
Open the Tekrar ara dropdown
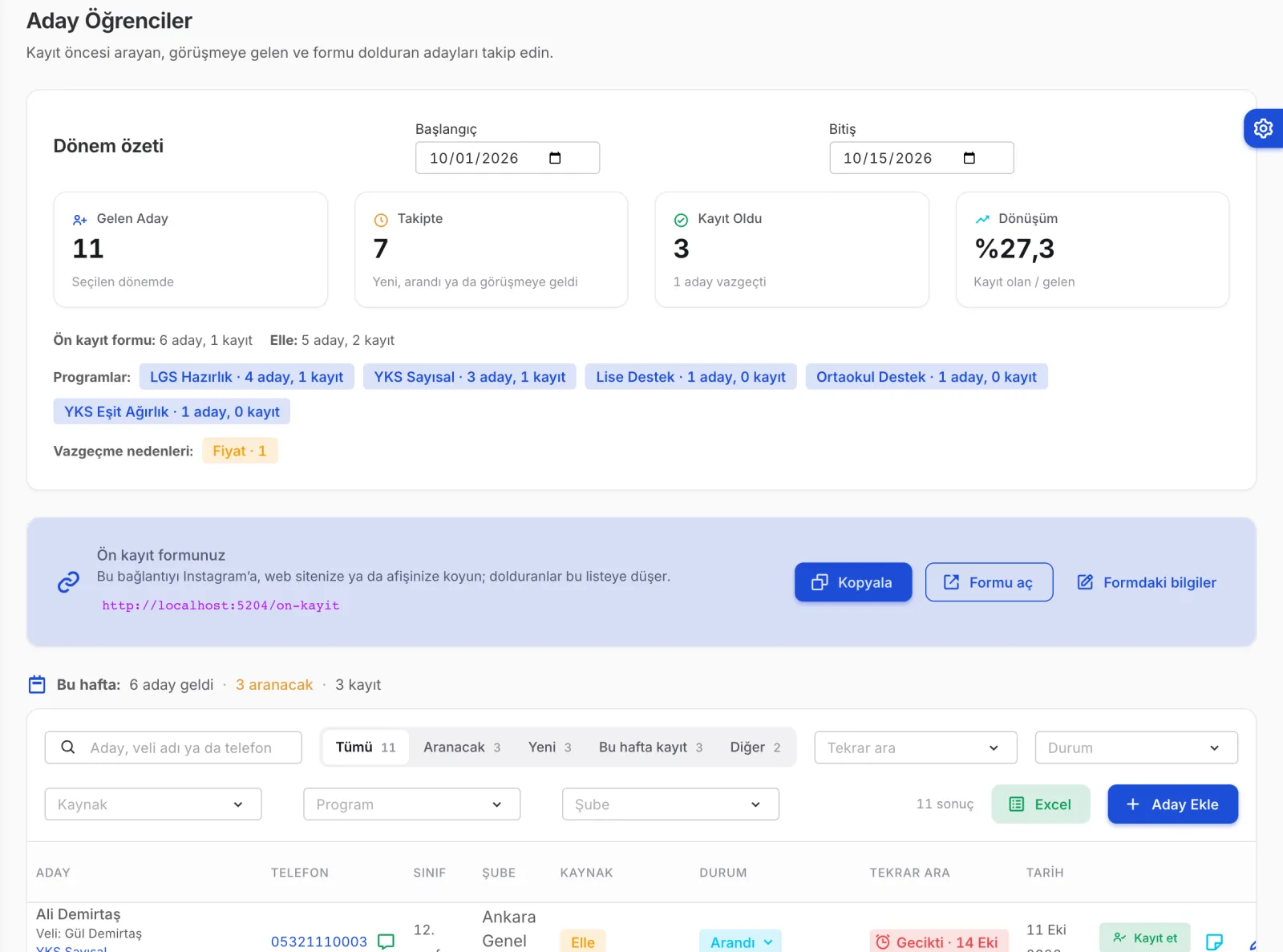click(916, 747)
